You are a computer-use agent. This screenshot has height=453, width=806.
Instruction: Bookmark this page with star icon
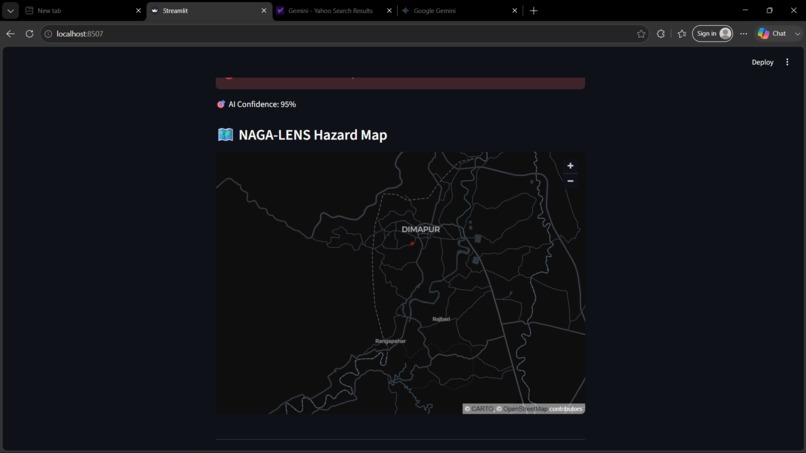(641, 33)
